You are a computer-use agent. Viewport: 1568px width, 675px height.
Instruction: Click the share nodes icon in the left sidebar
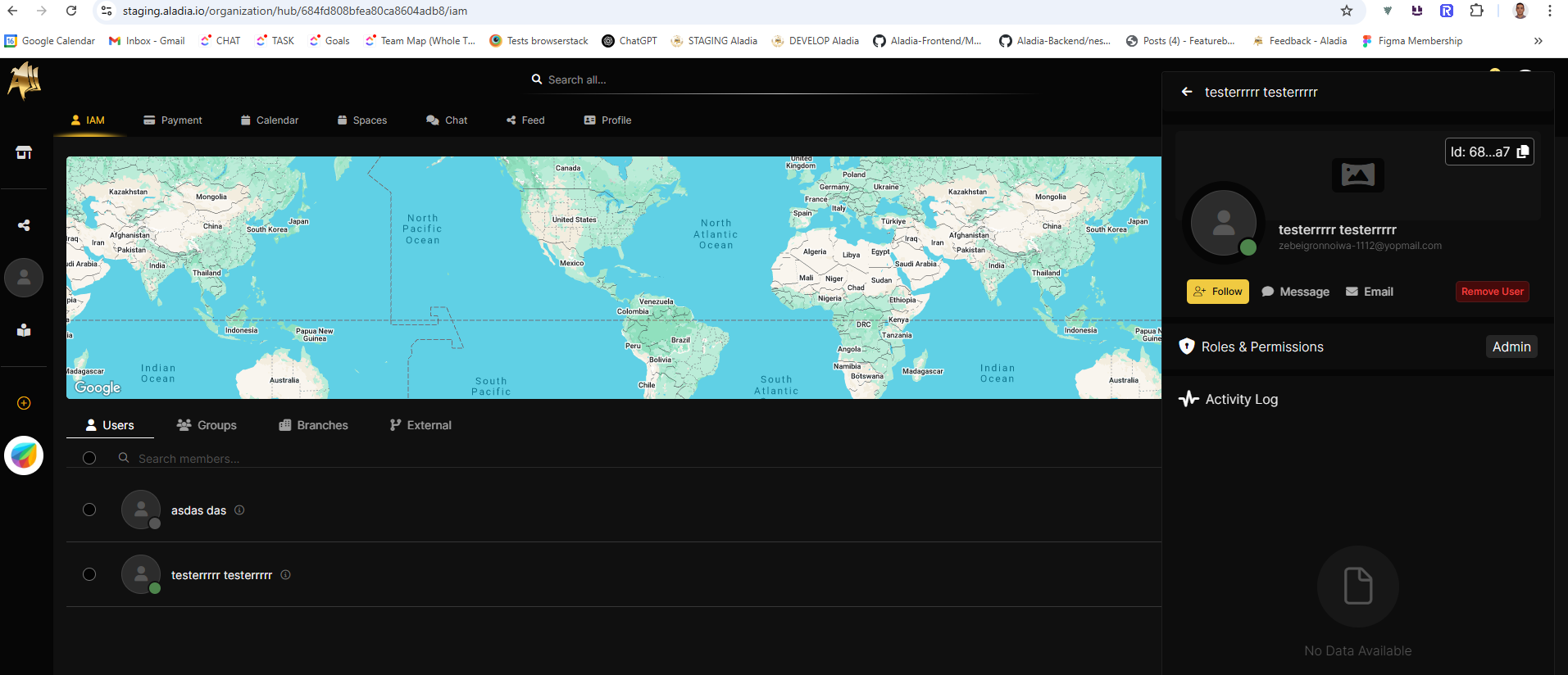[x=24, y=225]
